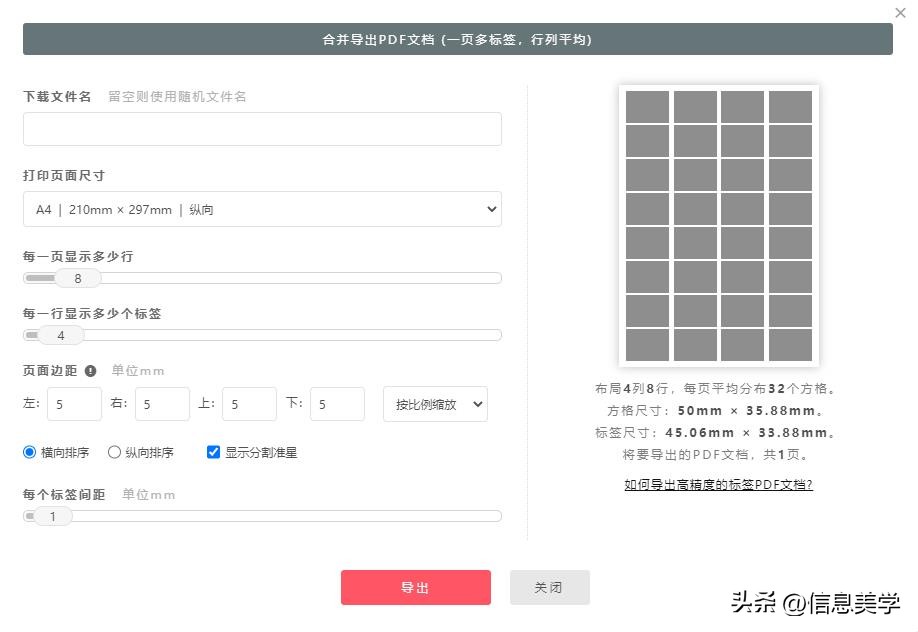Click the left margin (左) input box
Screen dimensions: 918x632
pyautogui.click(x=74, y=404)
